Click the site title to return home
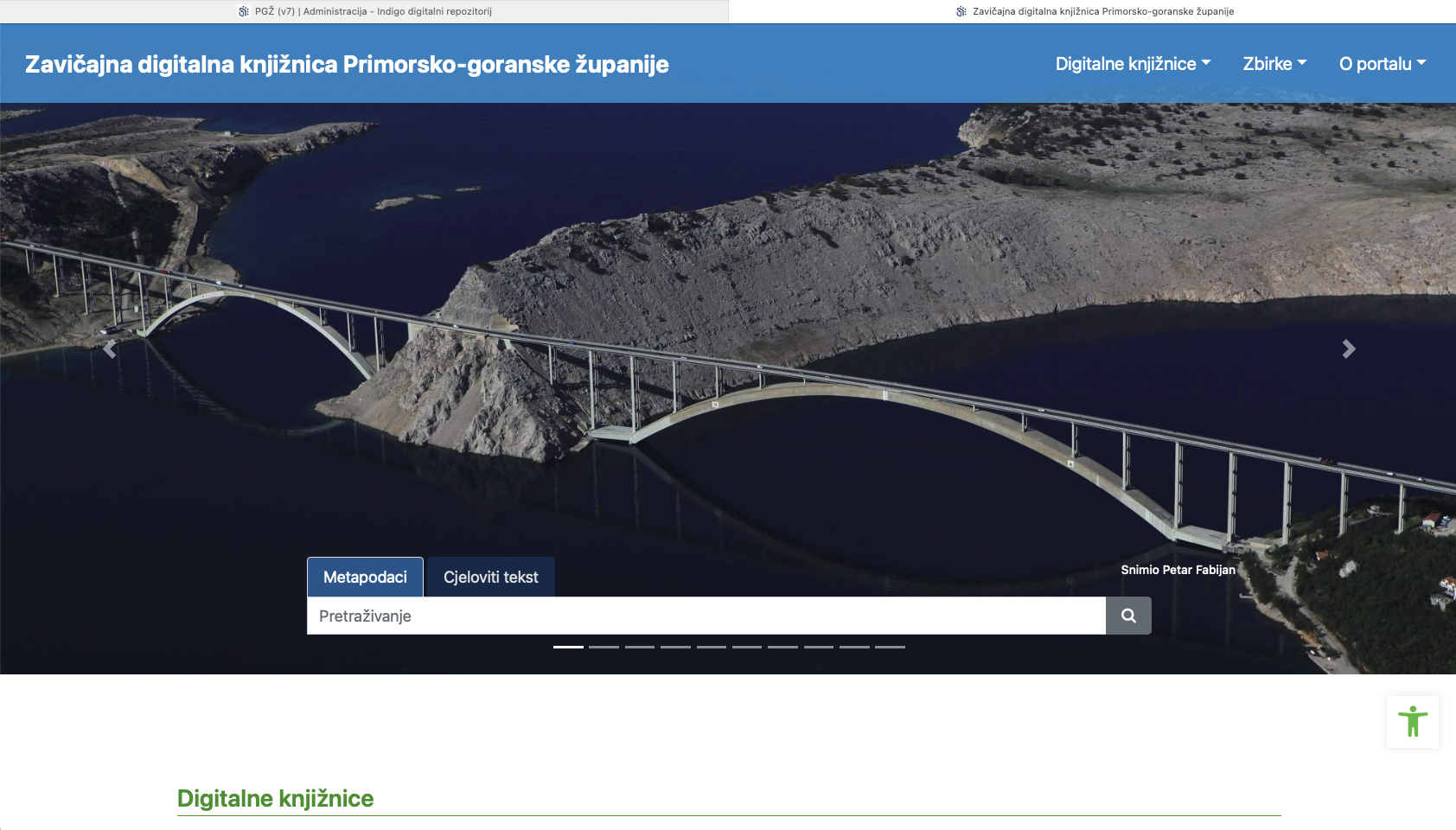The width and height of the screenshot is (1456, 830). click(x=347, y=63)
